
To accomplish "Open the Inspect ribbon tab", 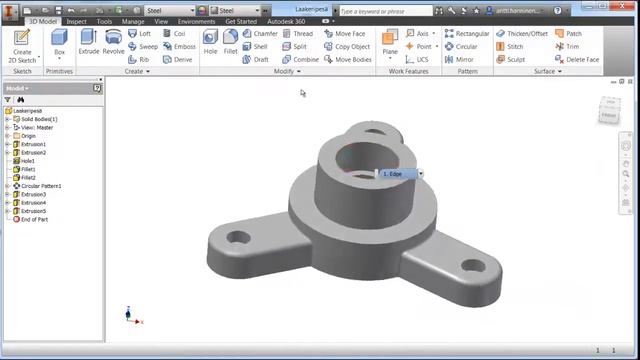I will [76, 21].
